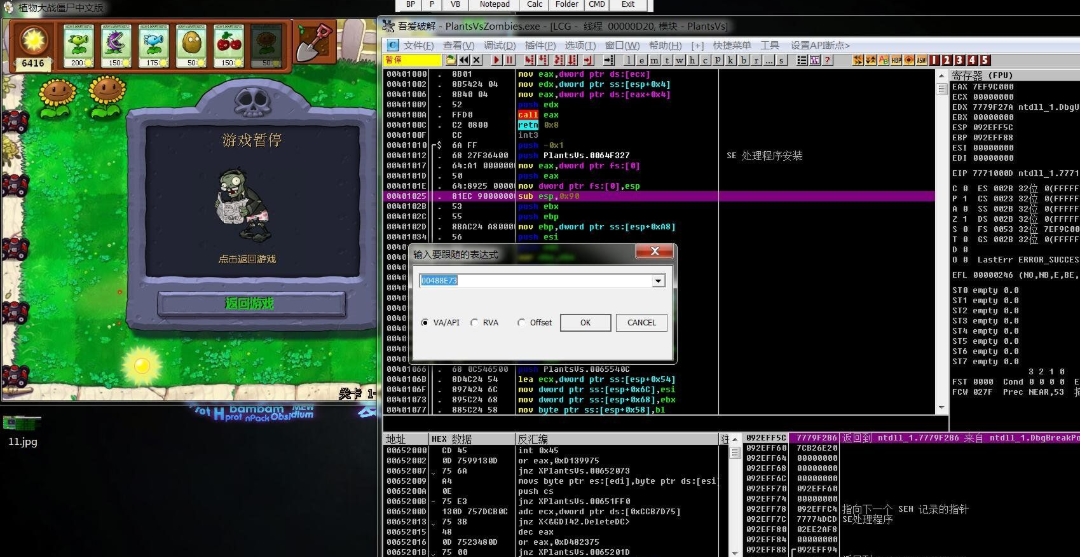The height and width of the screenshot is (557, 1081).
Task: Open the 11.jpg desktop file
Action: (23, 431)
